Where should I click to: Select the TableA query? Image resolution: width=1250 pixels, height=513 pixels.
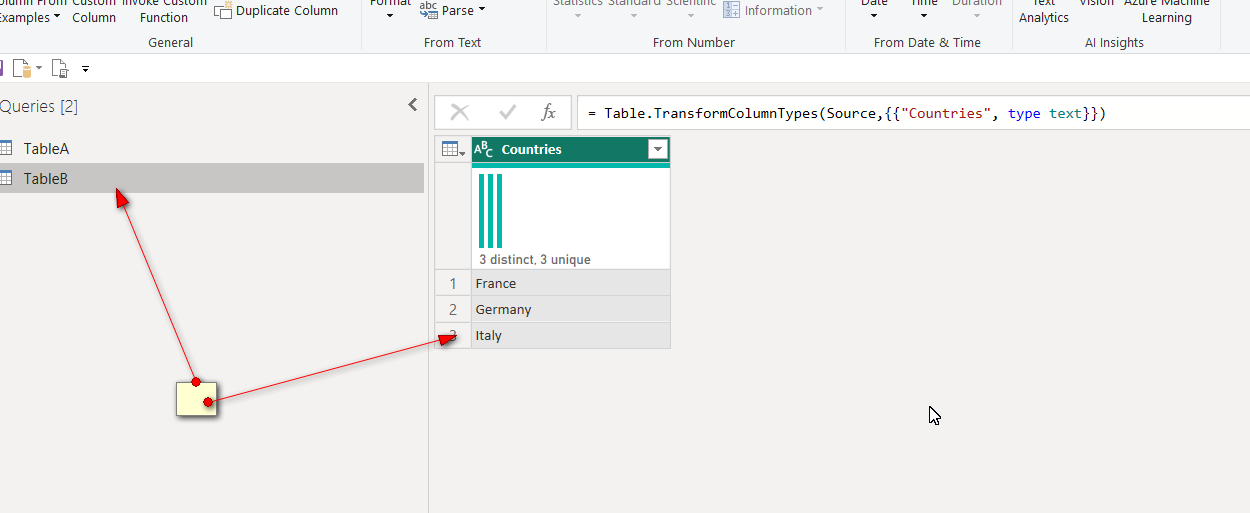[211, 148]
